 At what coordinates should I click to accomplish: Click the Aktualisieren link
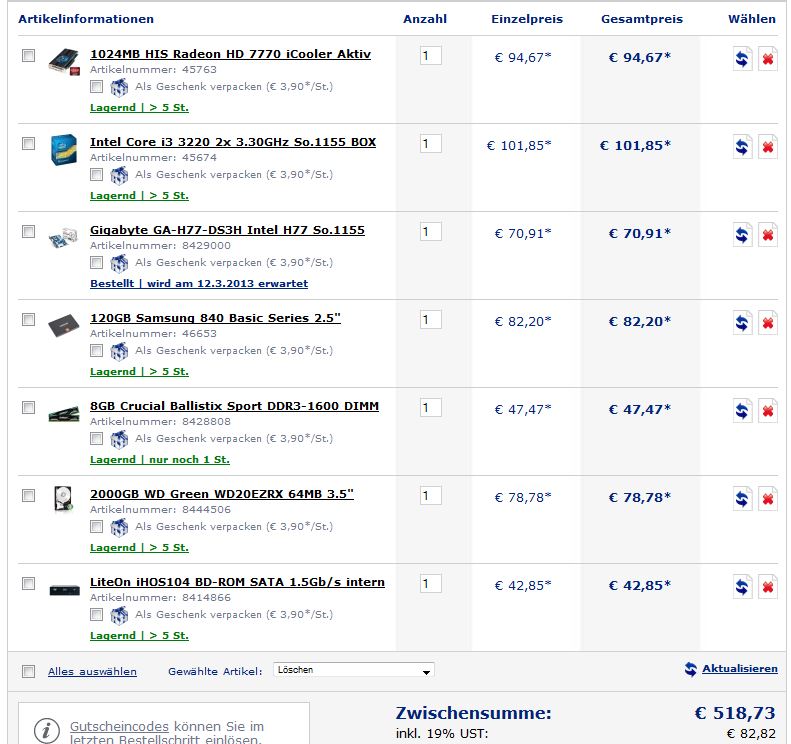(x=740, y=668)
